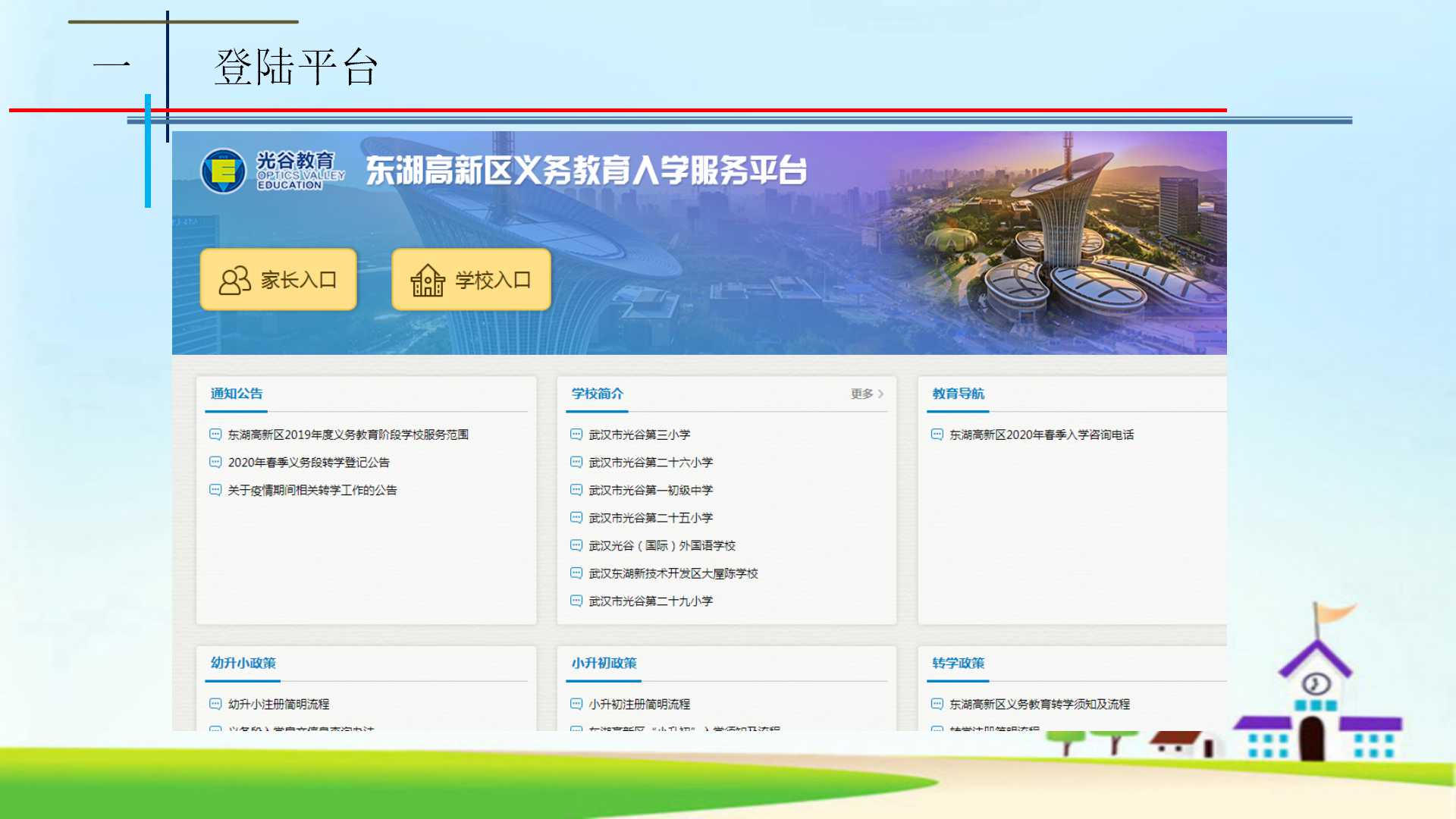The width and height of the screenshot is (1456, 819).
Task: Open 武汉市光谷第一初级中学 link
Action: (x=651, y=491)
